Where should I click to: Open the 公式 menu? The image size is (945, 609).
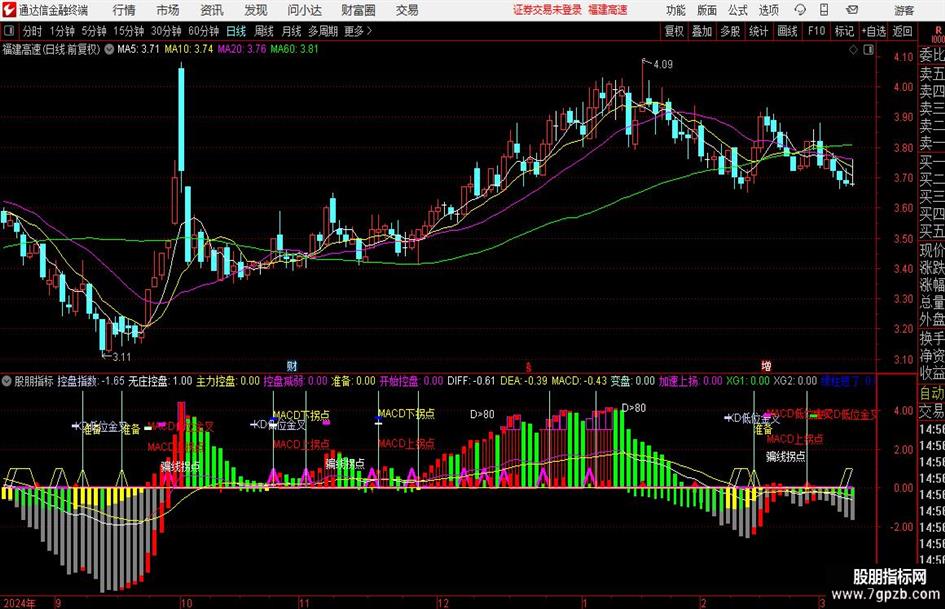738,10
